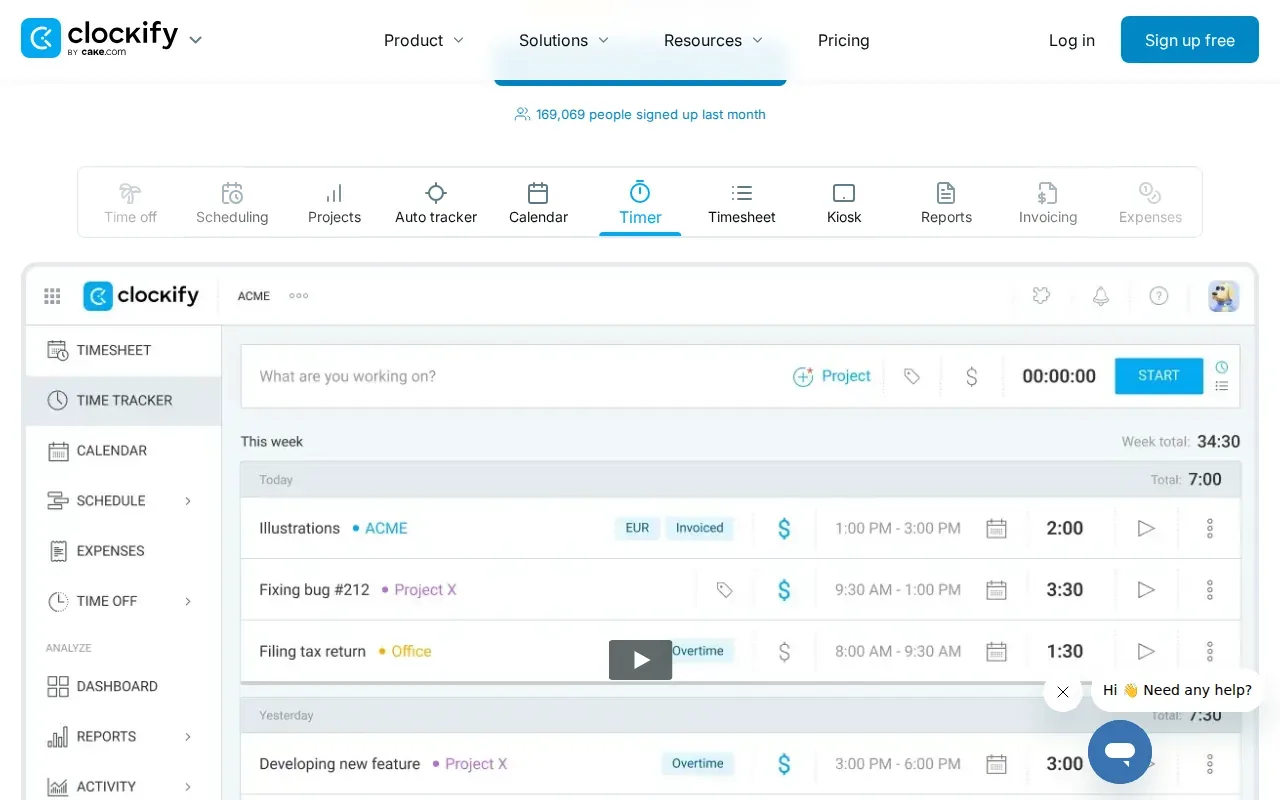This screenshot has height=800, width=1280.
Task: Open the ACME workspace options dots
Action: [299, 296]
